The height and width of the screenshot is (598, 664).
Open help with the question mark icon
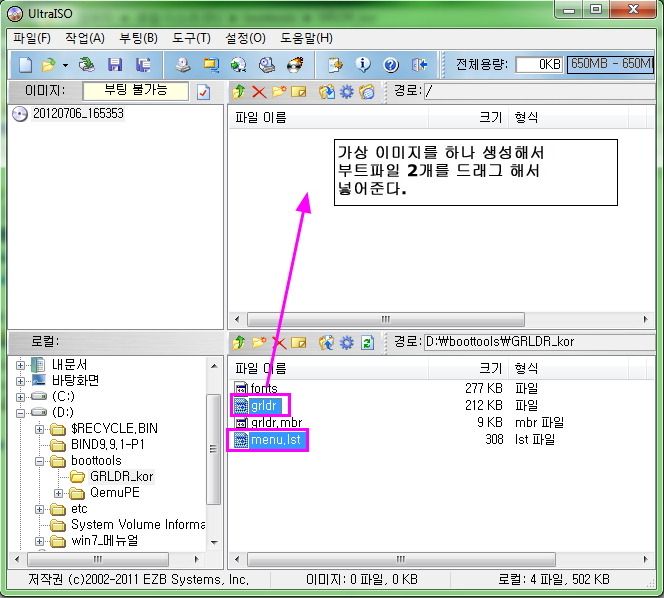point(391,65)
